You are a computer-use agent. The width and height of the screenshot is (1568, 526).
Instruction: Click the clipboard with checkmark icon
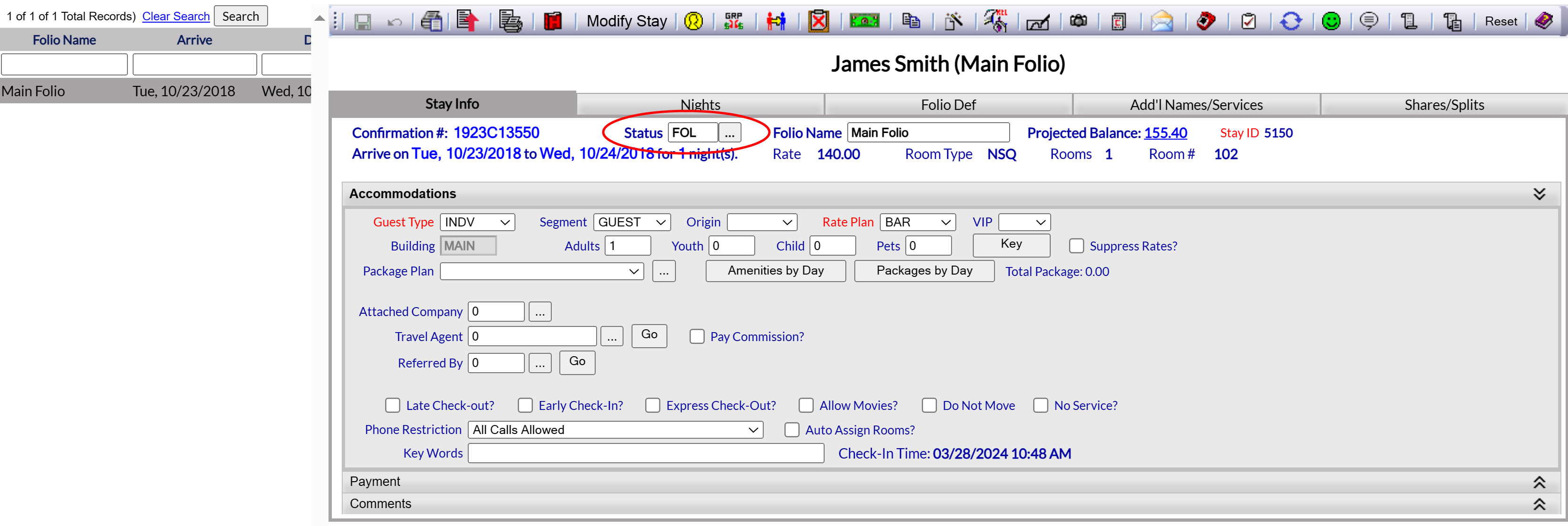tap(1248, 21)
